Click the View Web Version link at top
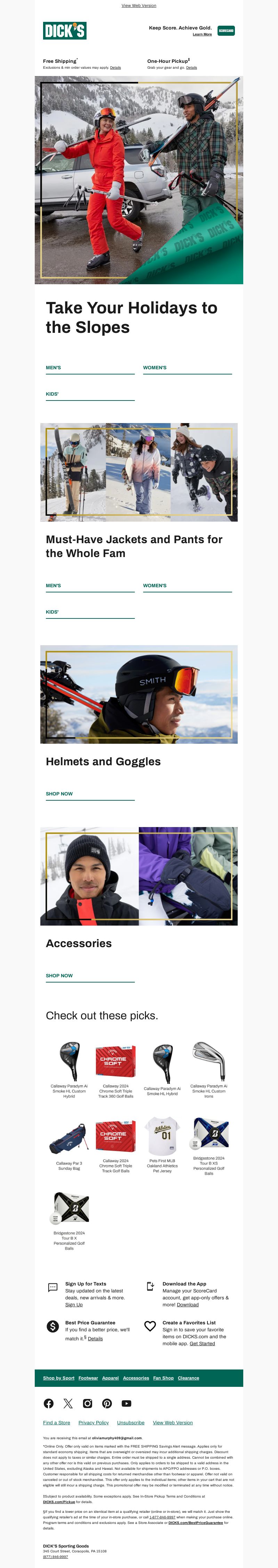The height and width of the screenshot is (1568, 278). coord(139,6)
